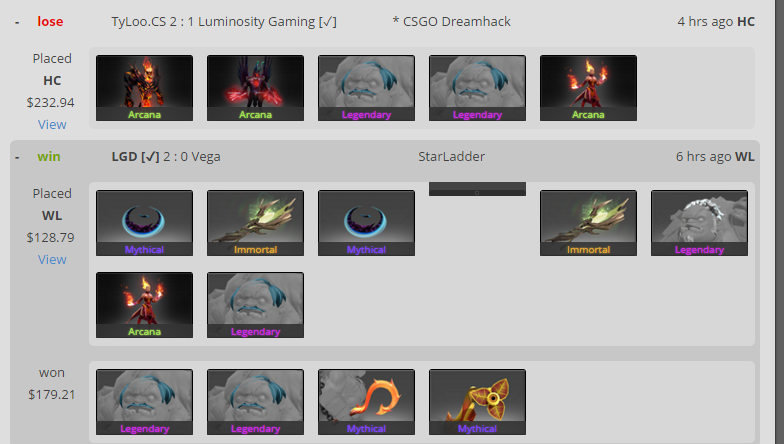784x444 pixels.
Task: Click the StarLadder event name
Action: (452, 157)
